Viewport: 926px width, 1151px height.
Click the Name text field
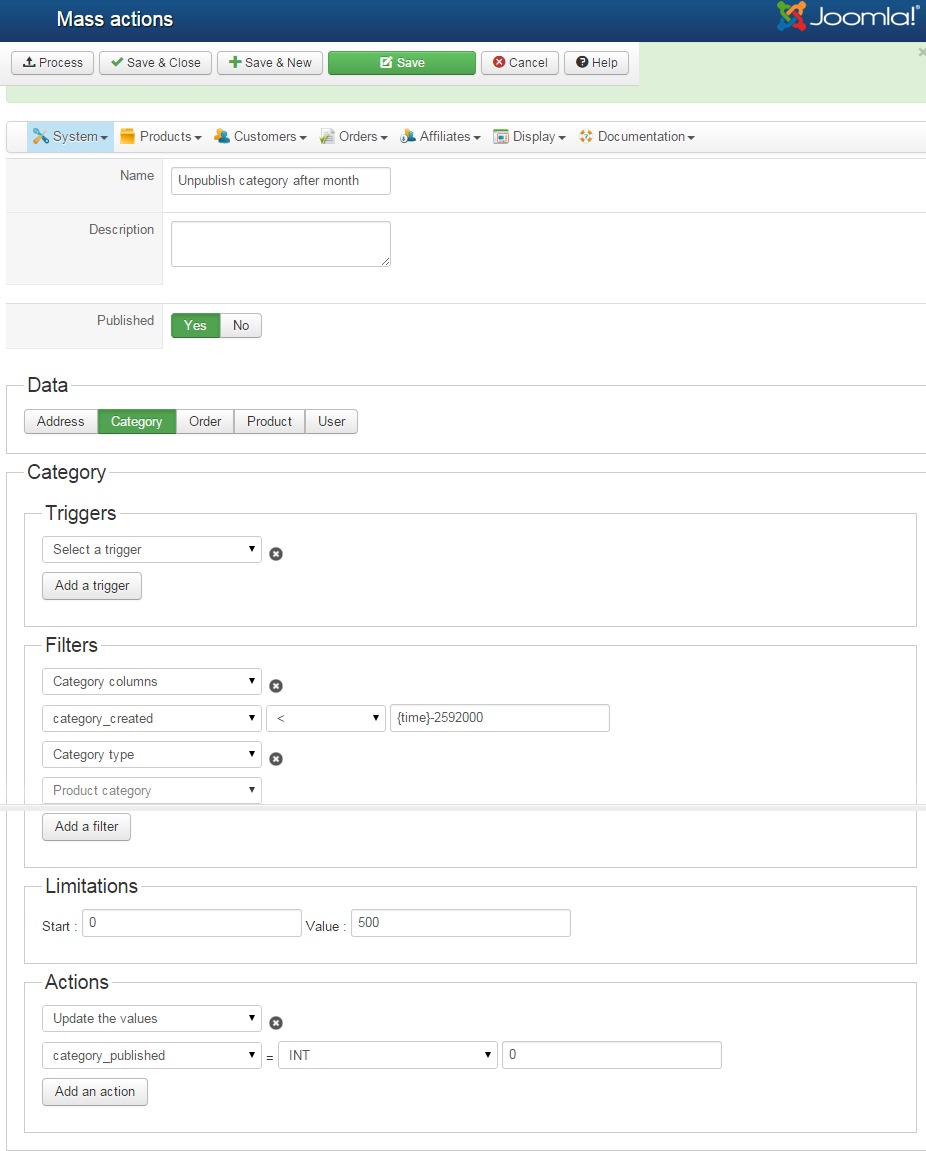[281, 181]
